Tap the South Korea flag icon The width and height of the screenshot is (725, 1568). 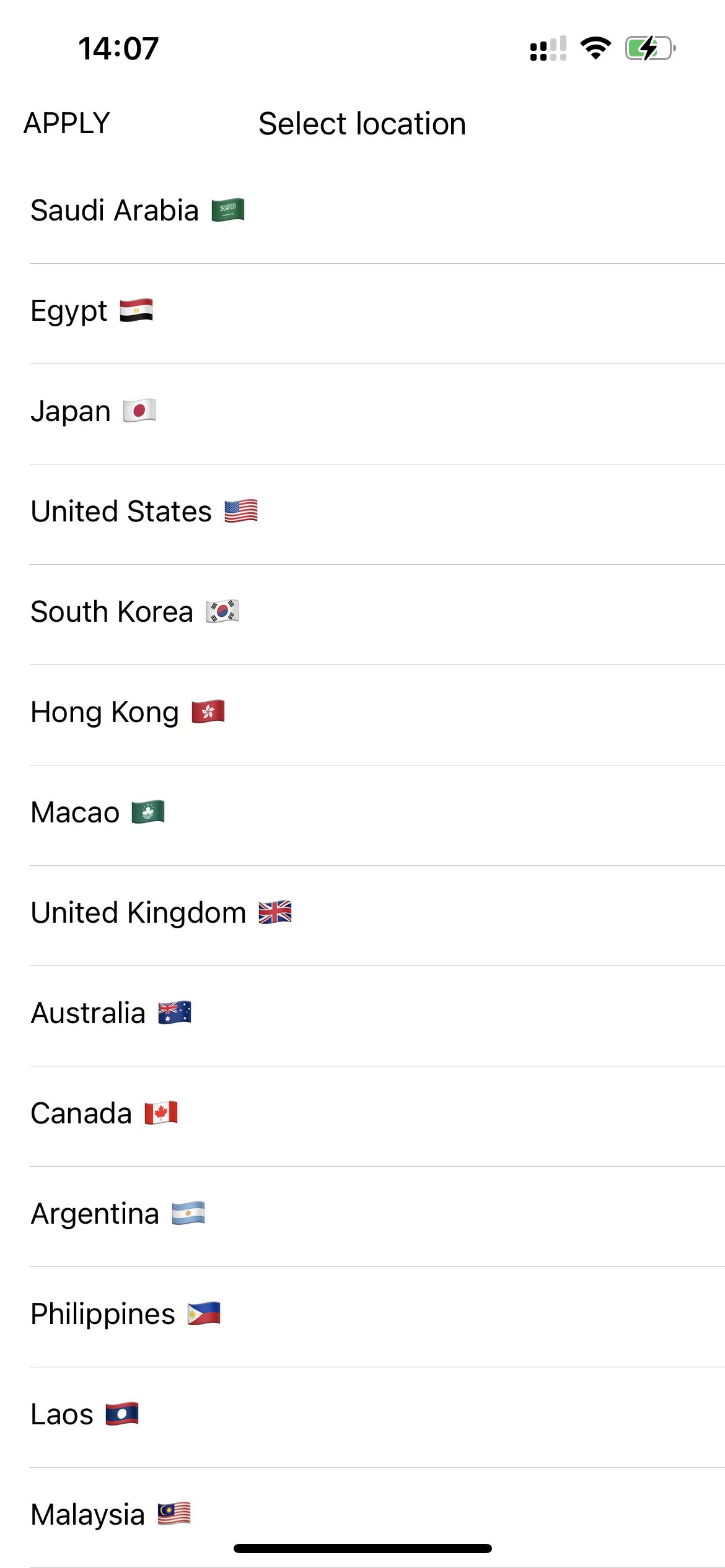click(222, 612)
